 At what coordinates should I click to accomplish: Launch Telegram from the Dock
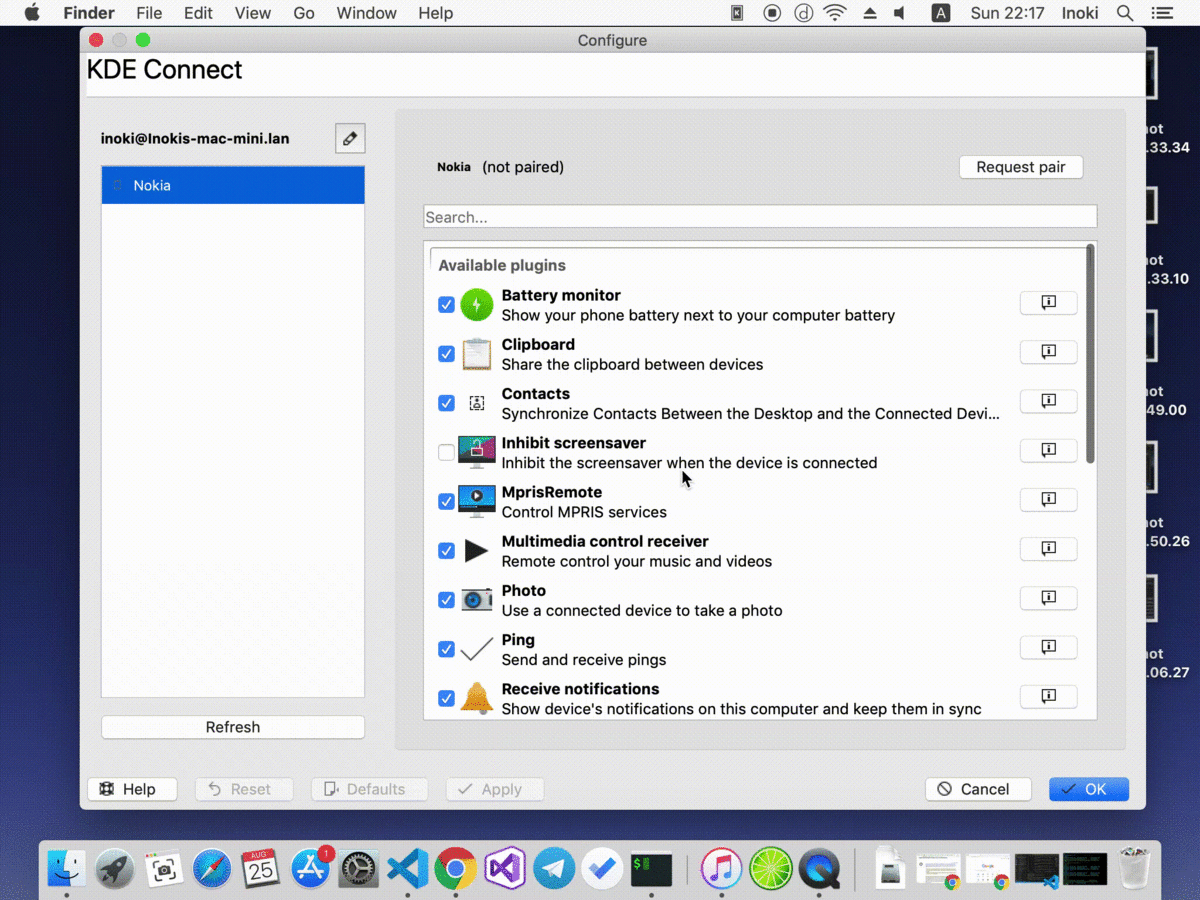tap(554, 868)
